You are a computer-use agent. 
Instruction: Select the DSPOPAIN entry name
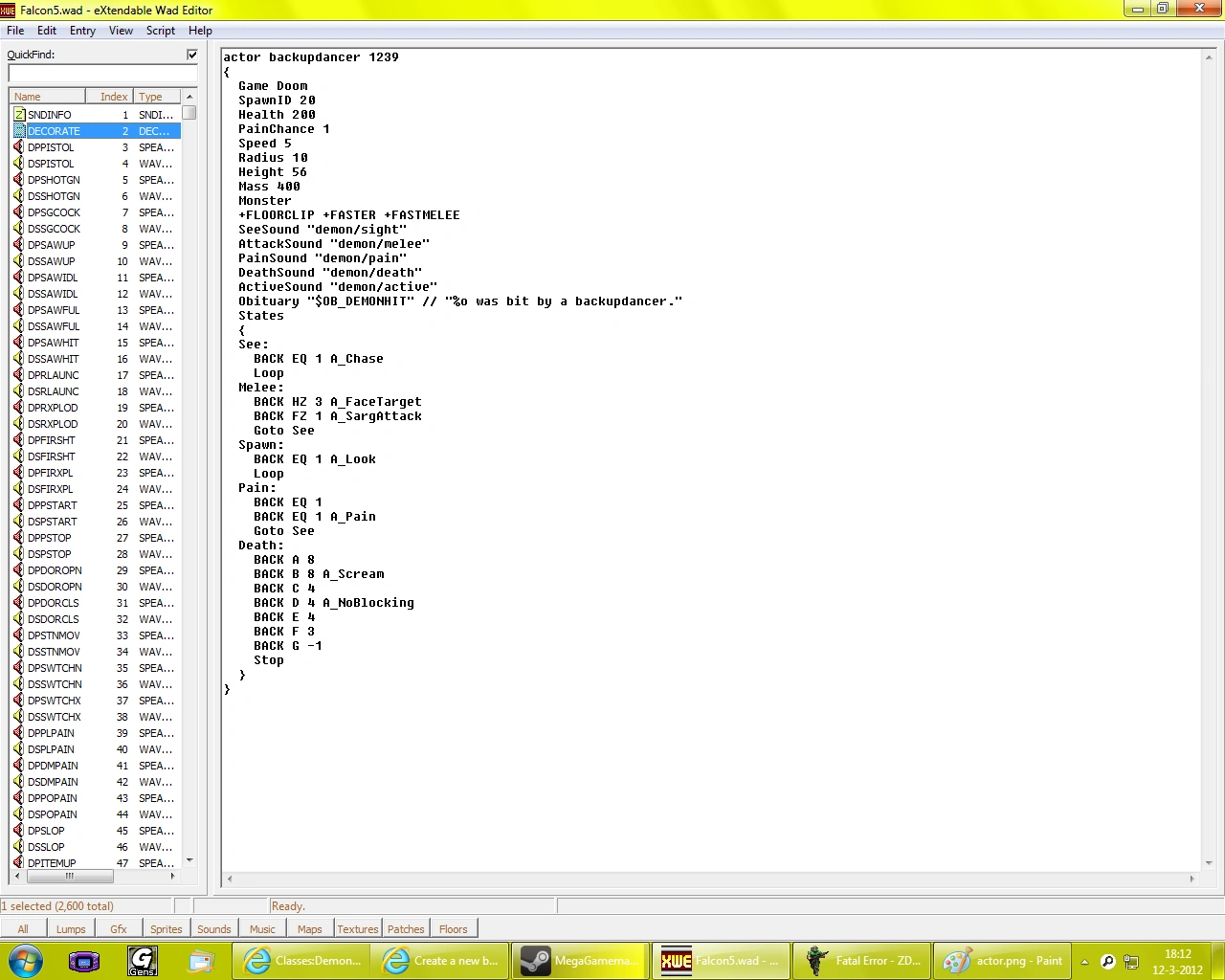(x=53, y=814)
